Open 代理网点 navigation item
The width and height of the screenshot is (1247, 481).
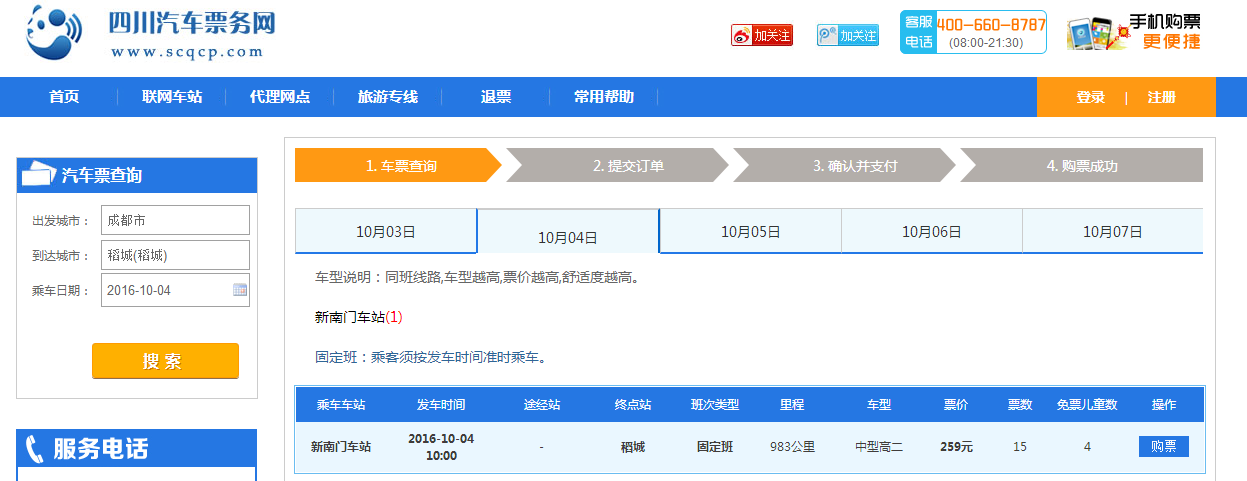[x=280, y=97]
